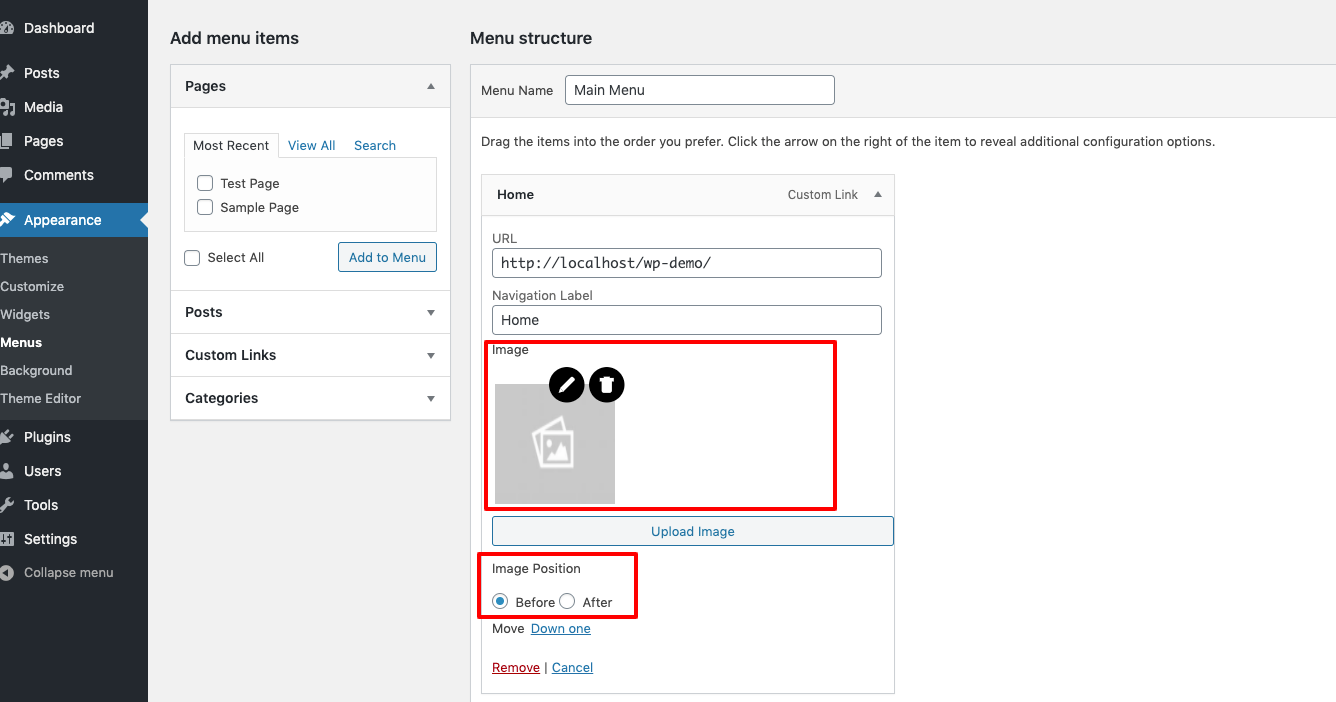Focus the Menu Name input field

point(700,90)
